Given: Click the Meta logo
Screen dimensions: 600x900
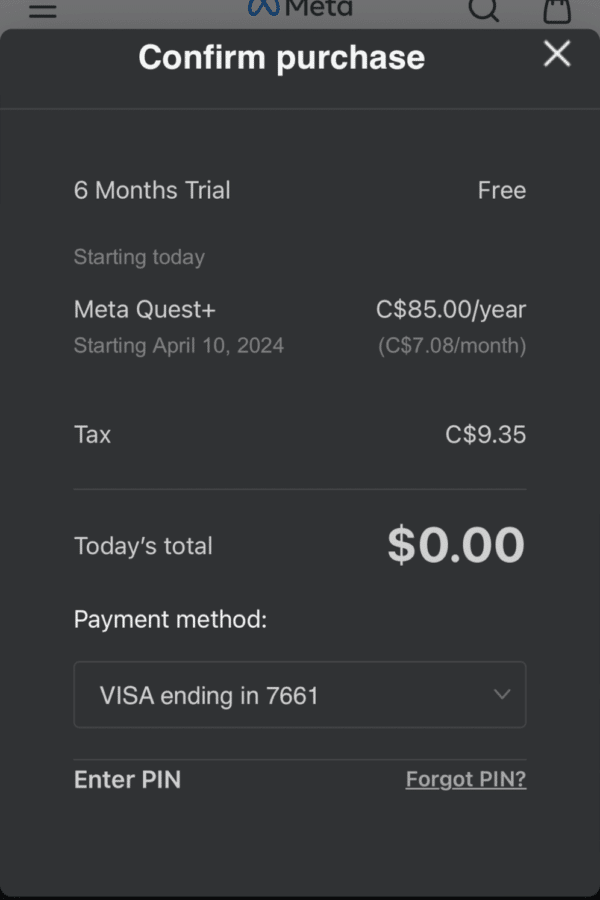Looking at the screenshot, I should click(300, 8).
